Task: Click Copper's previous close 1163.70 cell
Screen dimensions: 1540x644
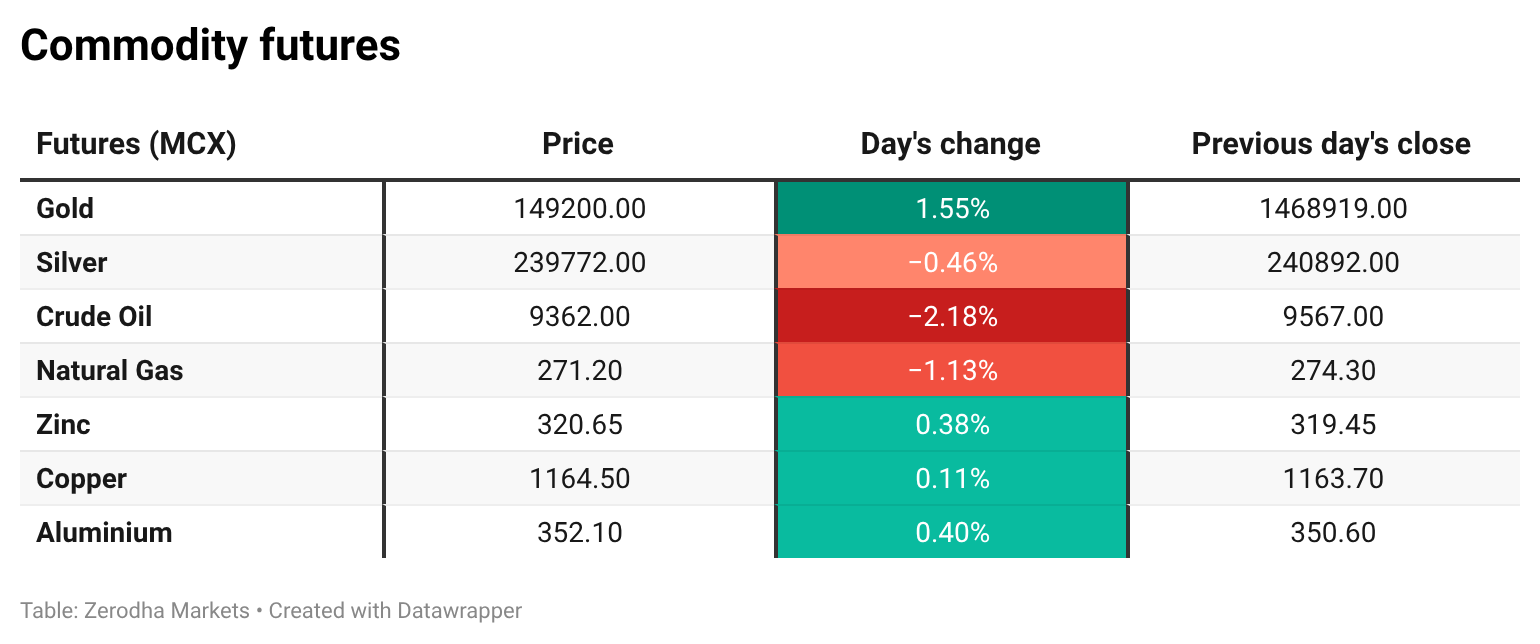Action: [x=1332, y=478]
